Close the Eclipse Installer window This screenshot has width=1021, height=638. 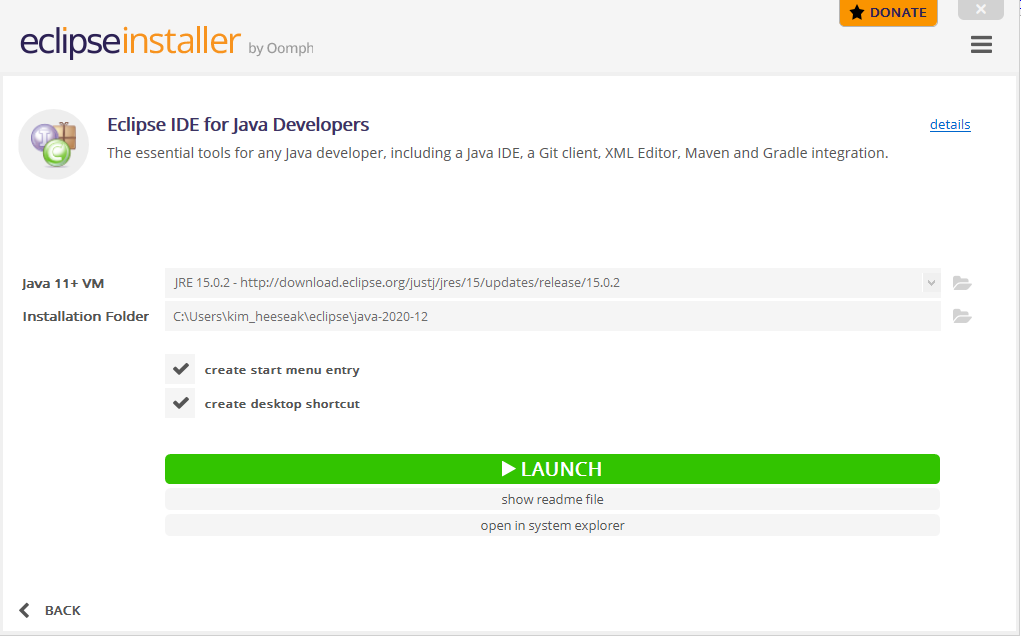click(981, 9)
